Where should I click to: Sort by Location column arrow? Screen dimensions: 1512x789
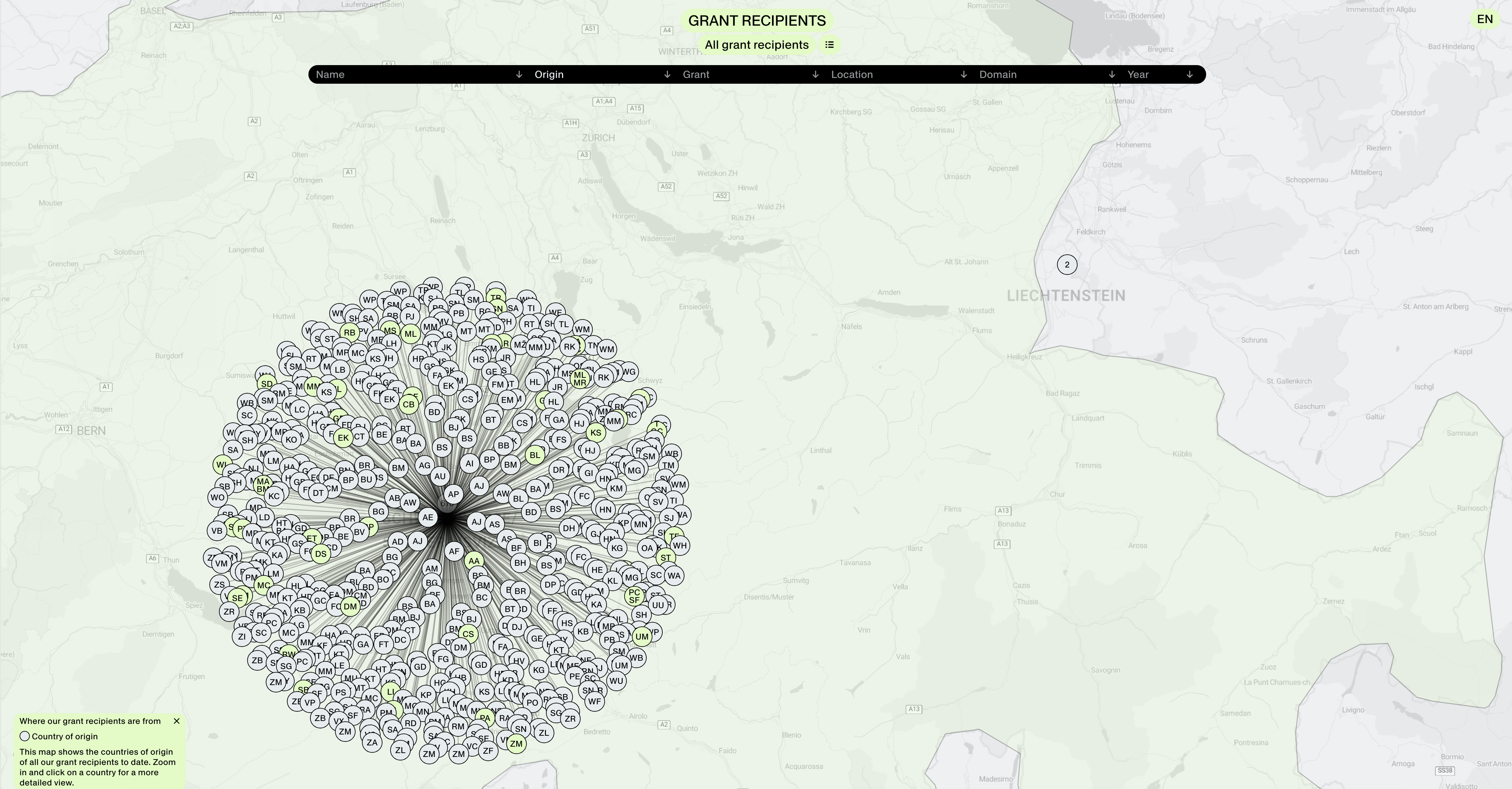pyautogui.click(x=963, y=74)
